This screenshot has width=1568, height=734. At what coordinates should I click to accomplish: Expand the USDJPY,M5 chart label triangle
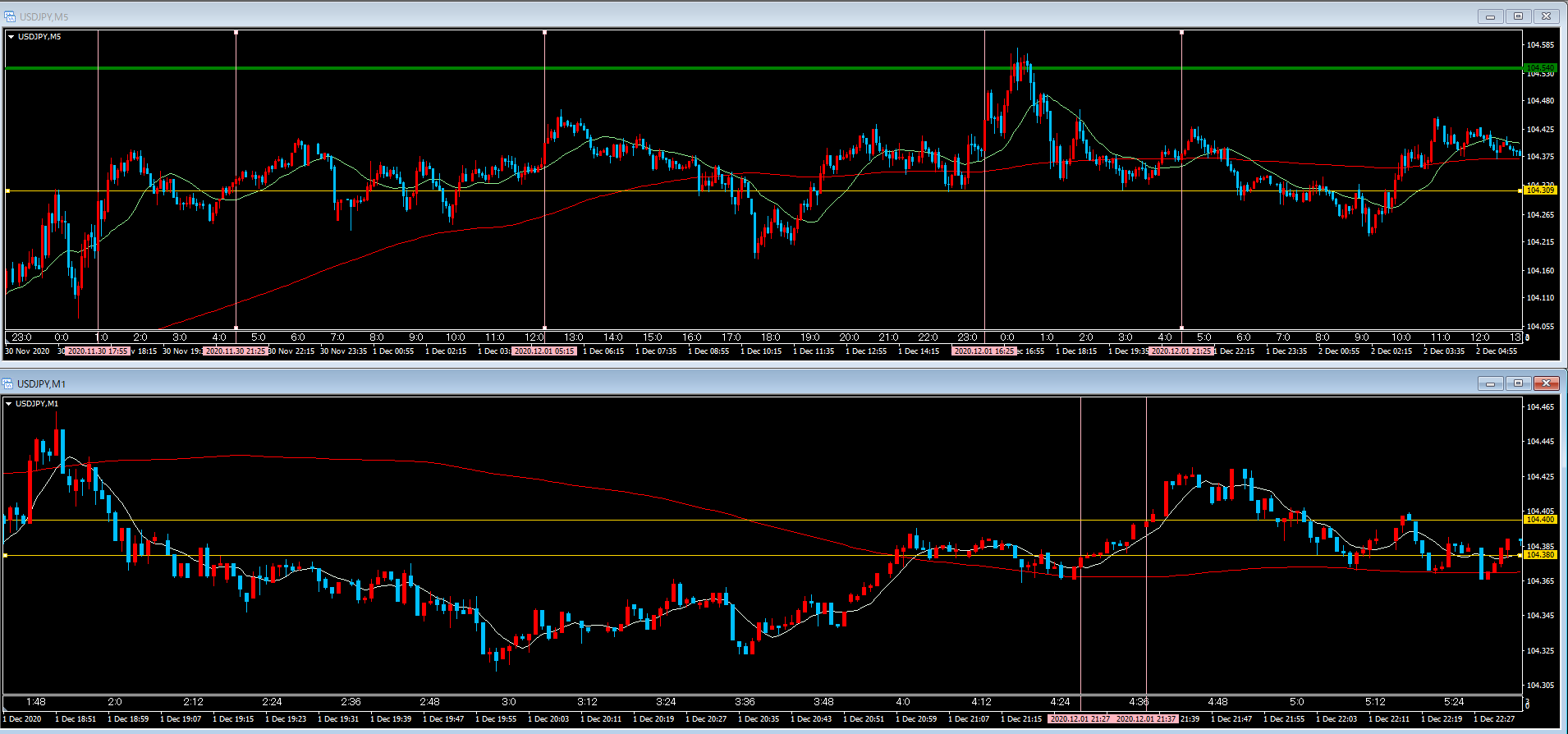pos(11,37)
